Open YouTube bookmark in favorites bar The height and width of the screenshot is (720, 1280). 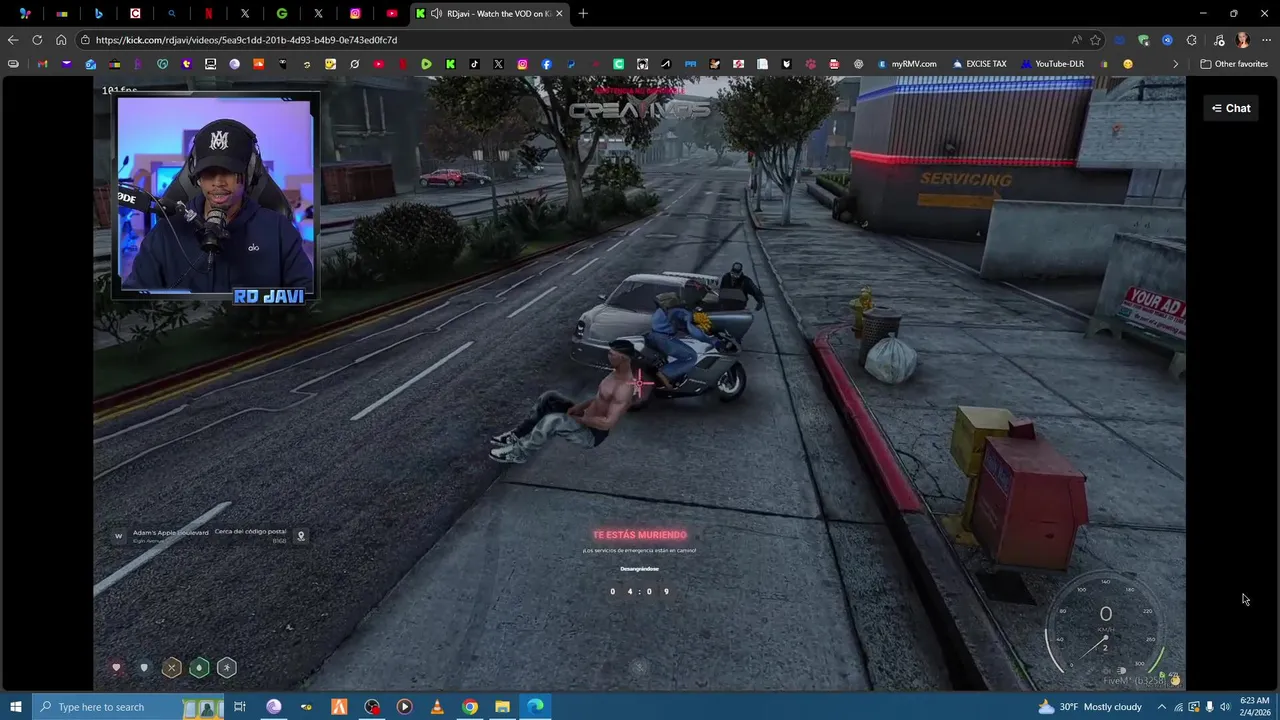pos(378,64)
